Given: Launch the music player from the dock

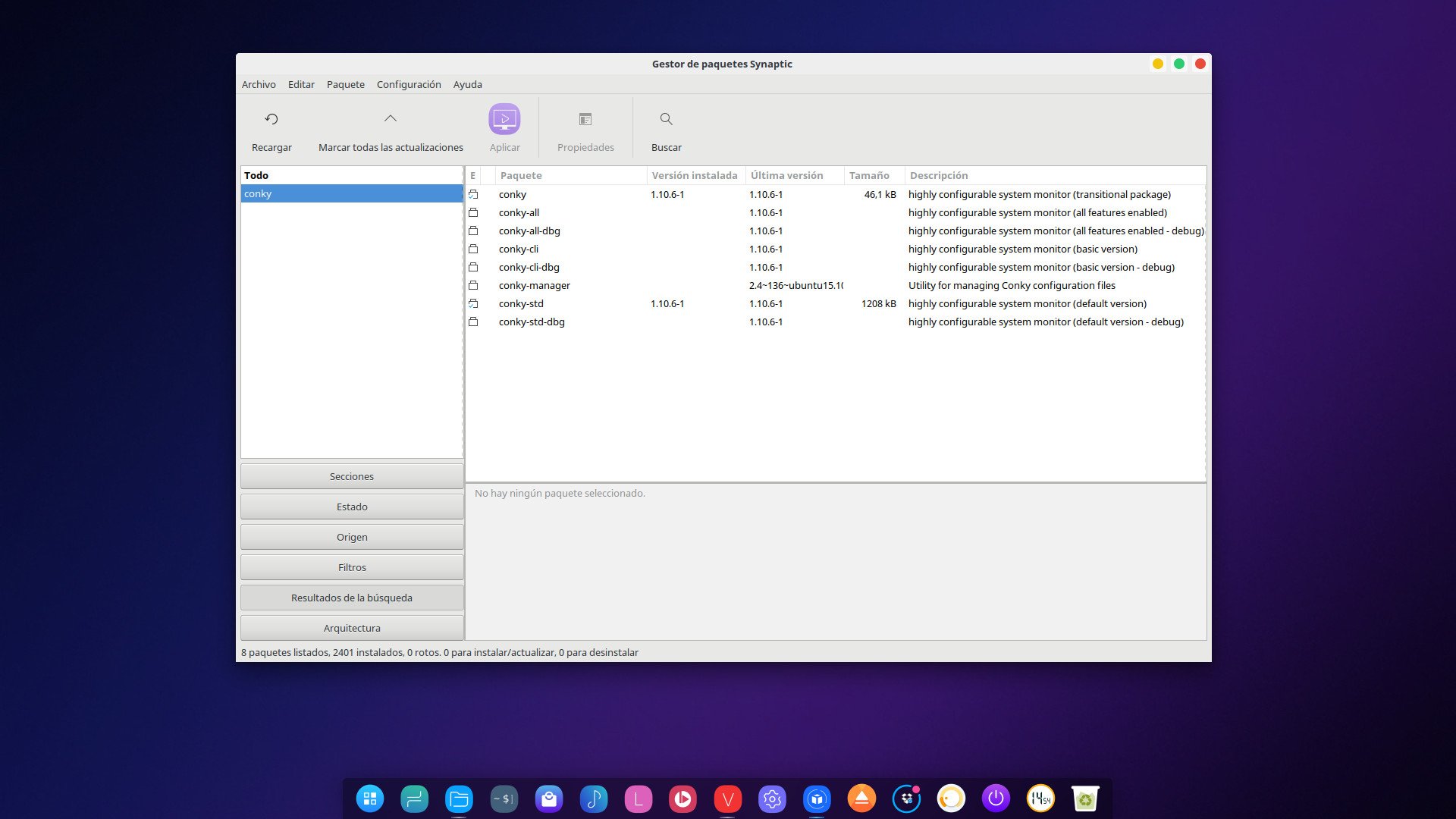Looking at the screenshot, I should click(593, 799).
